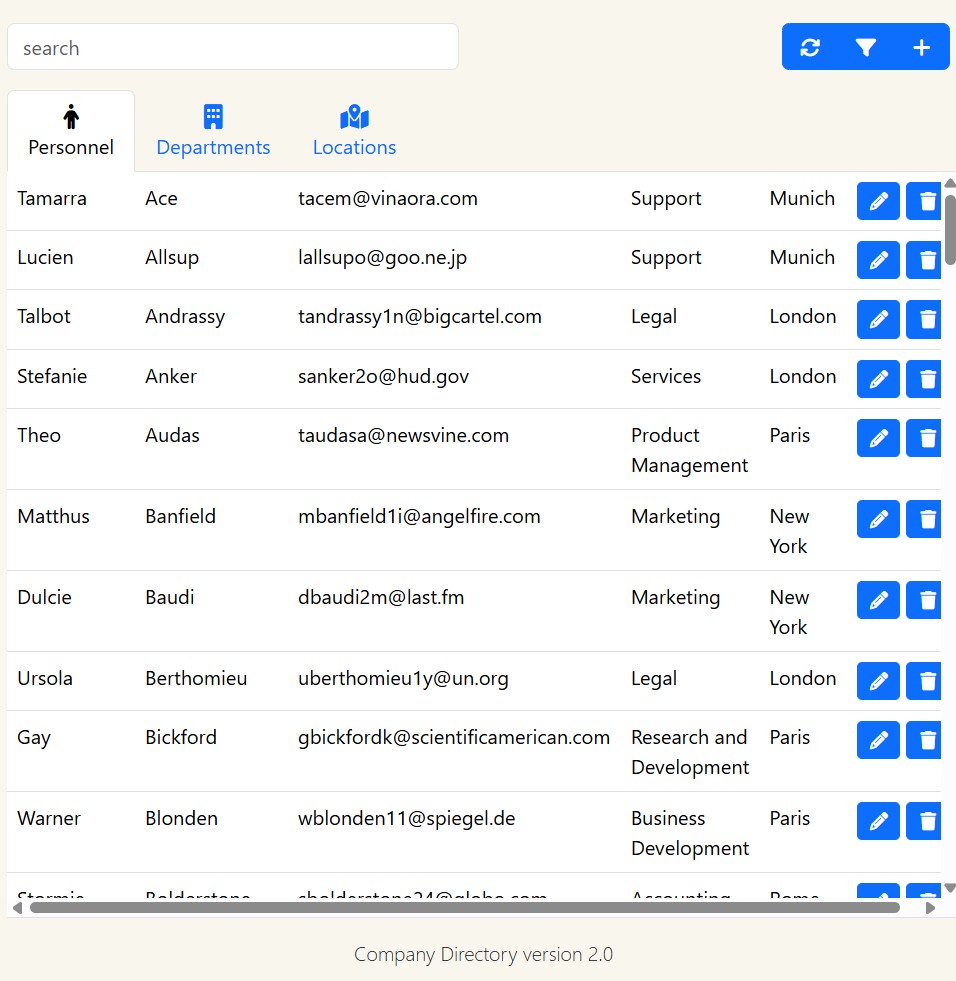Viewport: 956px width, 981px height.
Task: Delete Warner Blonden's entry
Action: (925, 821)
